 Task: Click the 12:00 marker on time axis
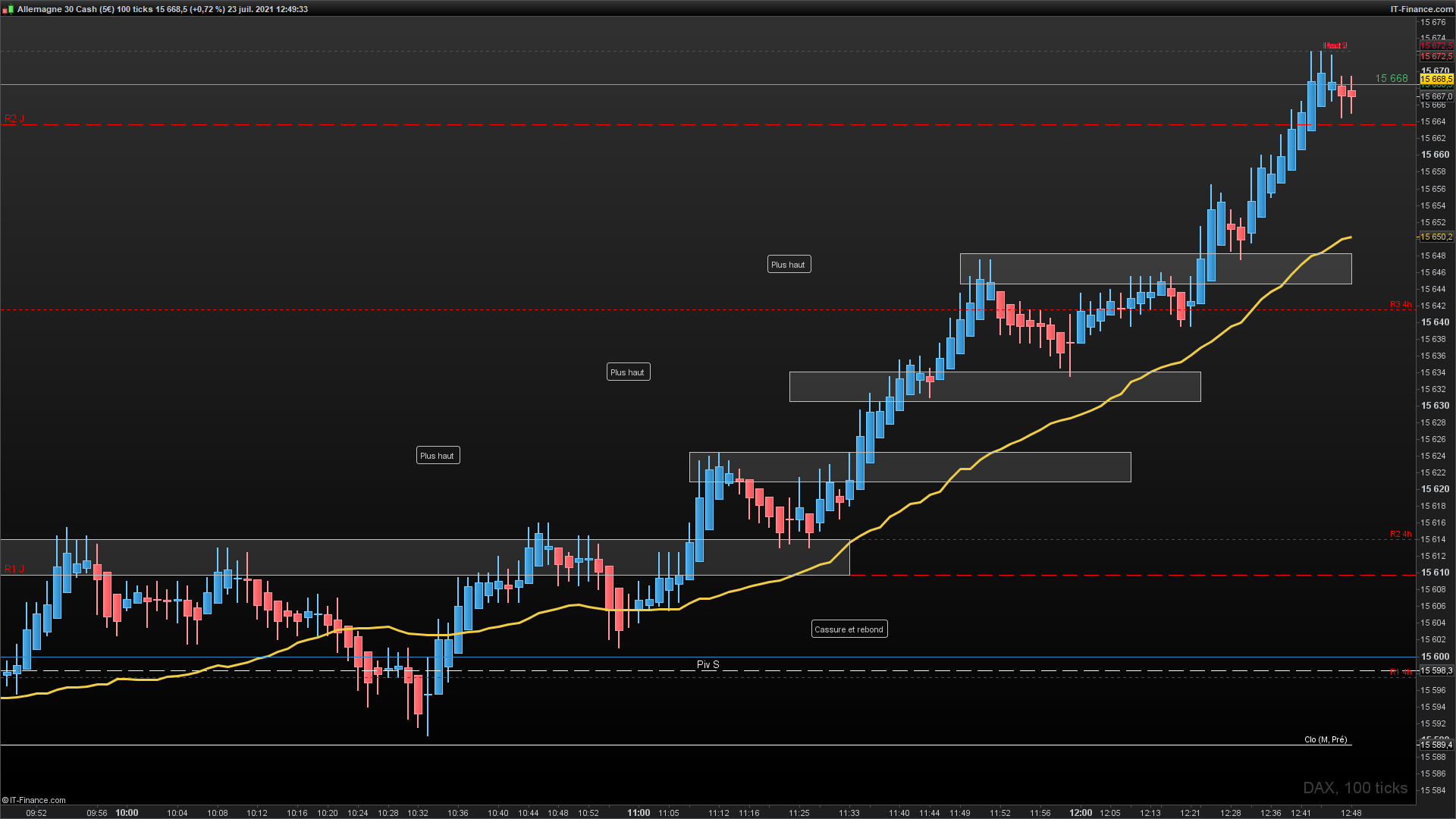[x=1081, y=813]
